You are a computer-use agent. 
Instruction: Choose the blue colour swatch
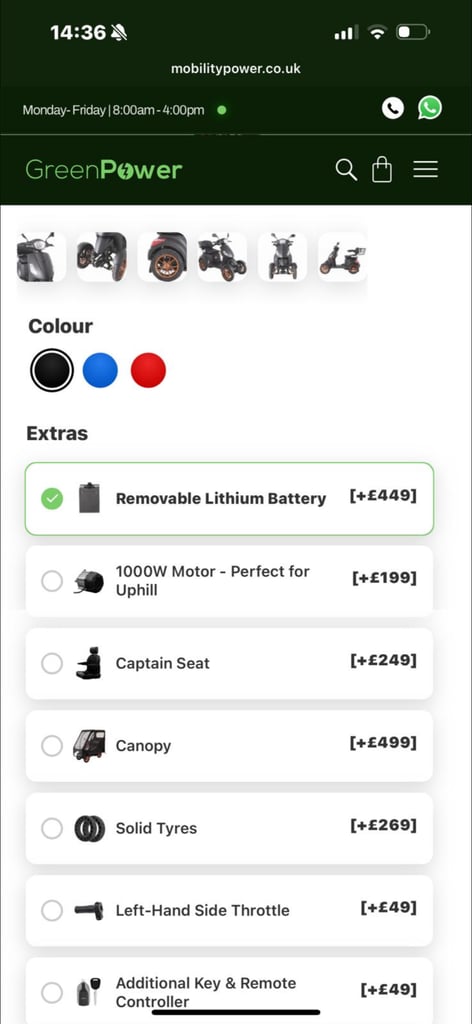click(x=101, y=370)
